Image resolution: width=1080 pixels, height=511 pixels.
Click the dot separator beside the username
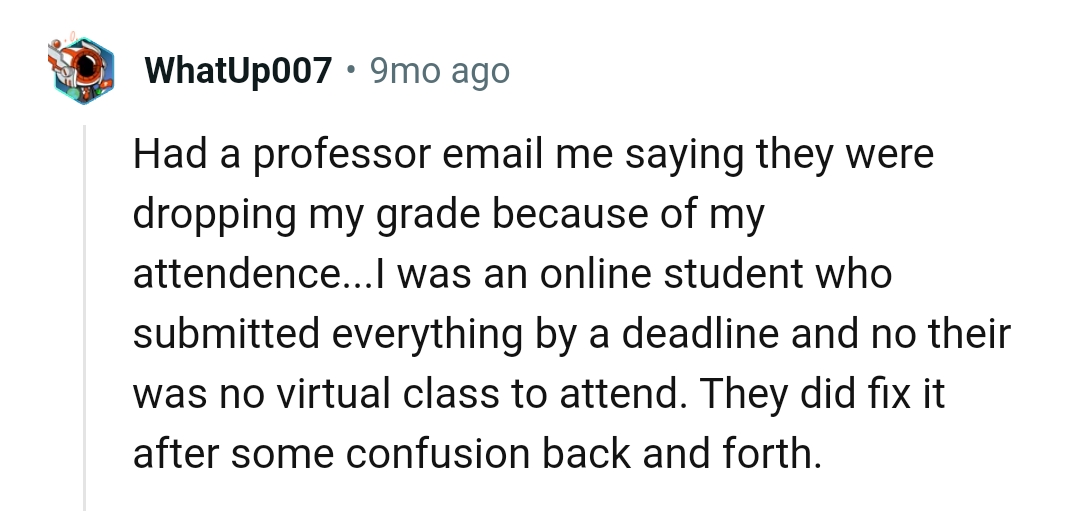pos(350,71)
